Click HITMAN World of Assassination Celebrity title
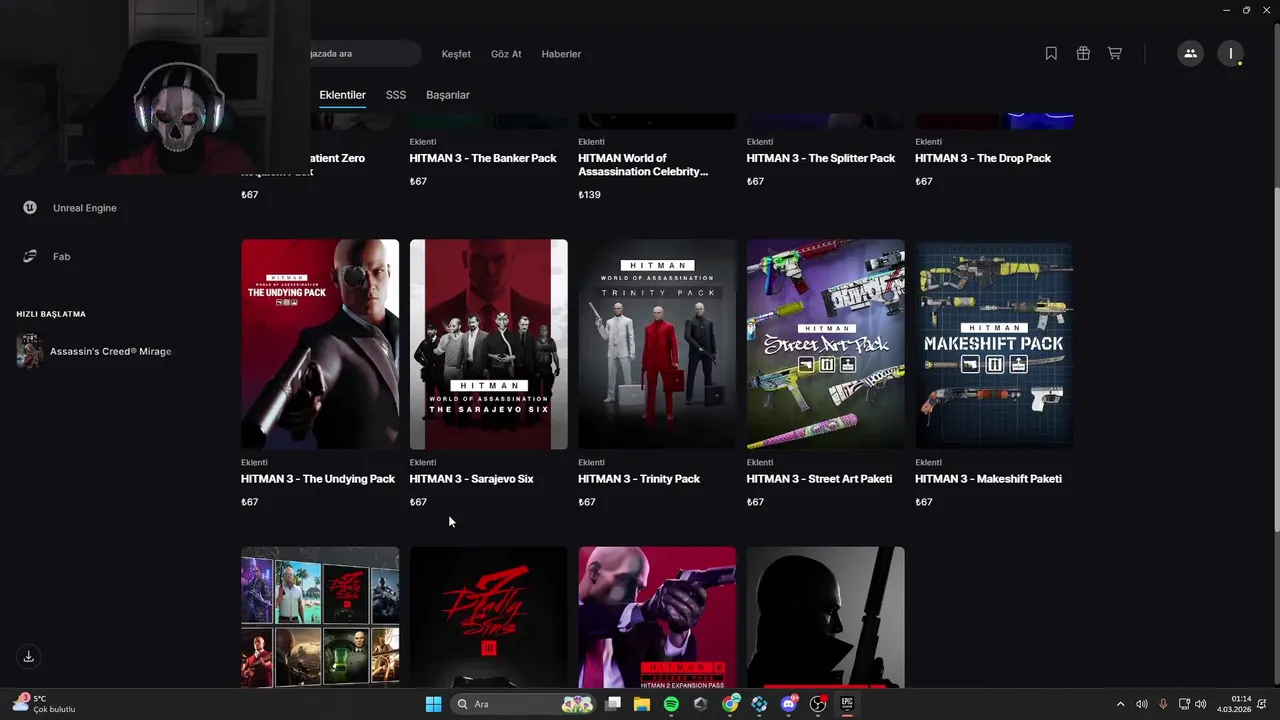The height and width of the screenshot is (720, 1280). point(643,165)
